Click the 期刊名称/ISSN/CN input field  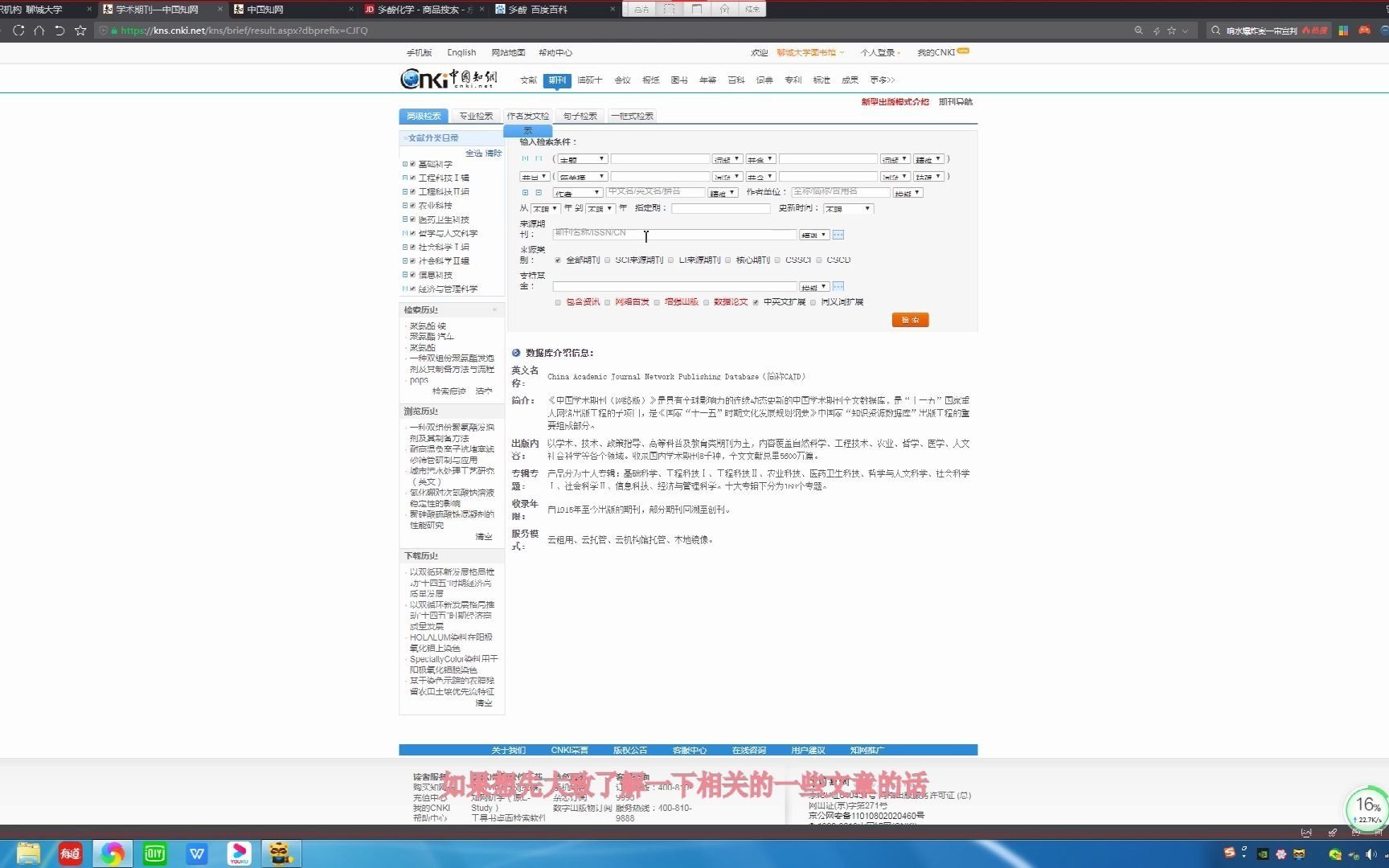coord(674,234)
